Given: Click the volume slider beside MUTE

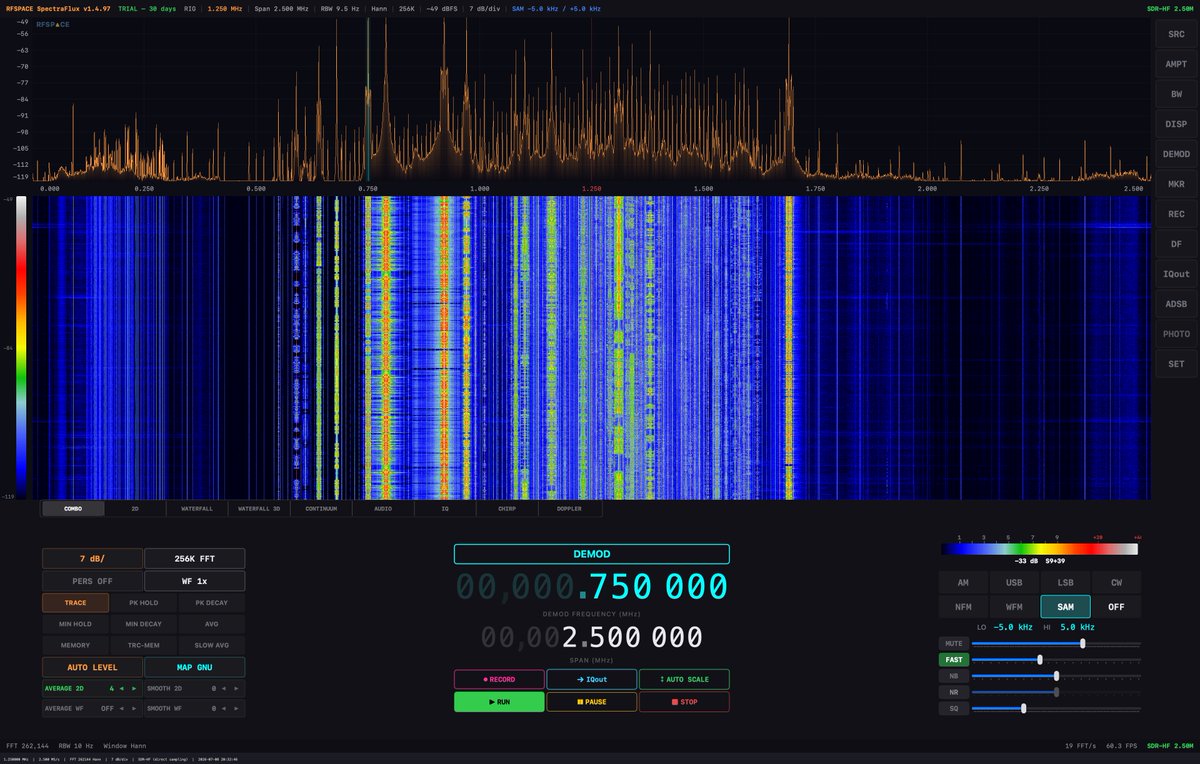Looking at the screenshot, I should [x=1056, y=643].
